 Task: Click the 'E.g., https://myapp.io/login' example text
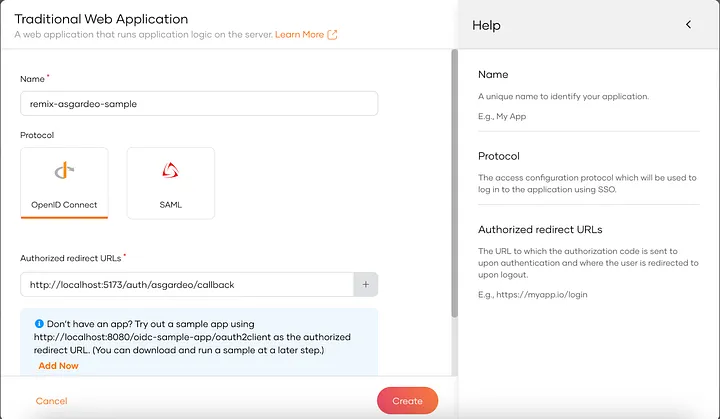(533, 294)
